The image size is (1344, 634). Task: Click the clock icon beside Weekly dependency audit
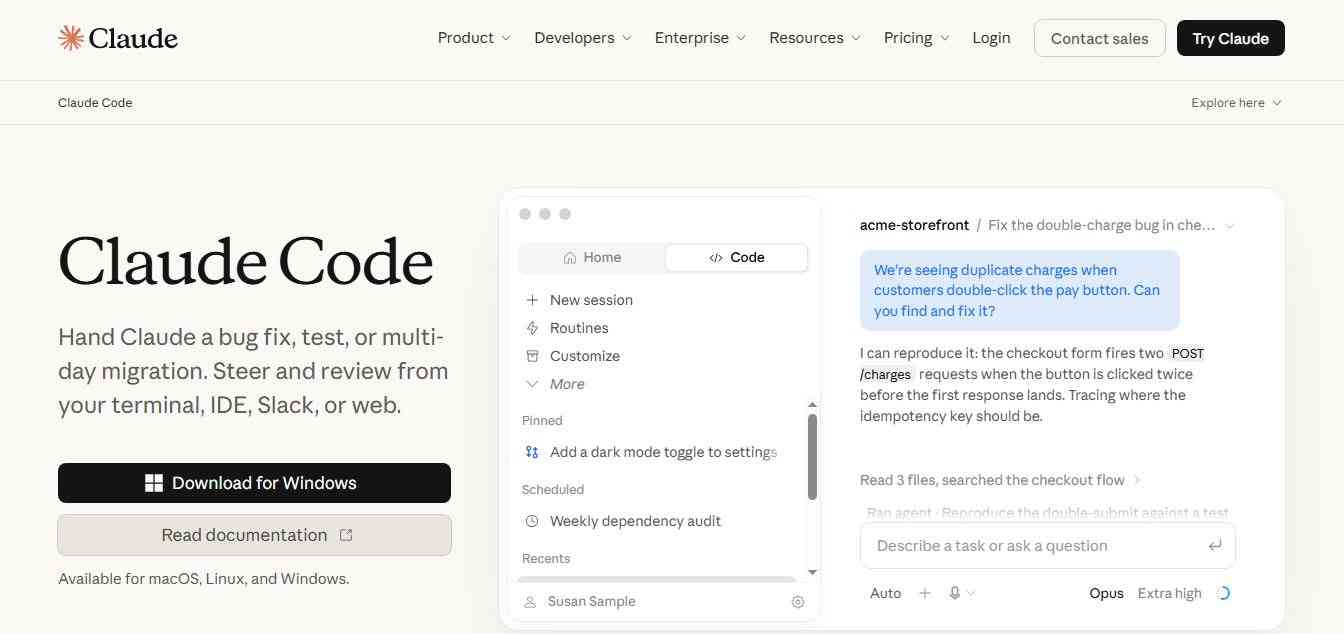(x=532, y=521)
